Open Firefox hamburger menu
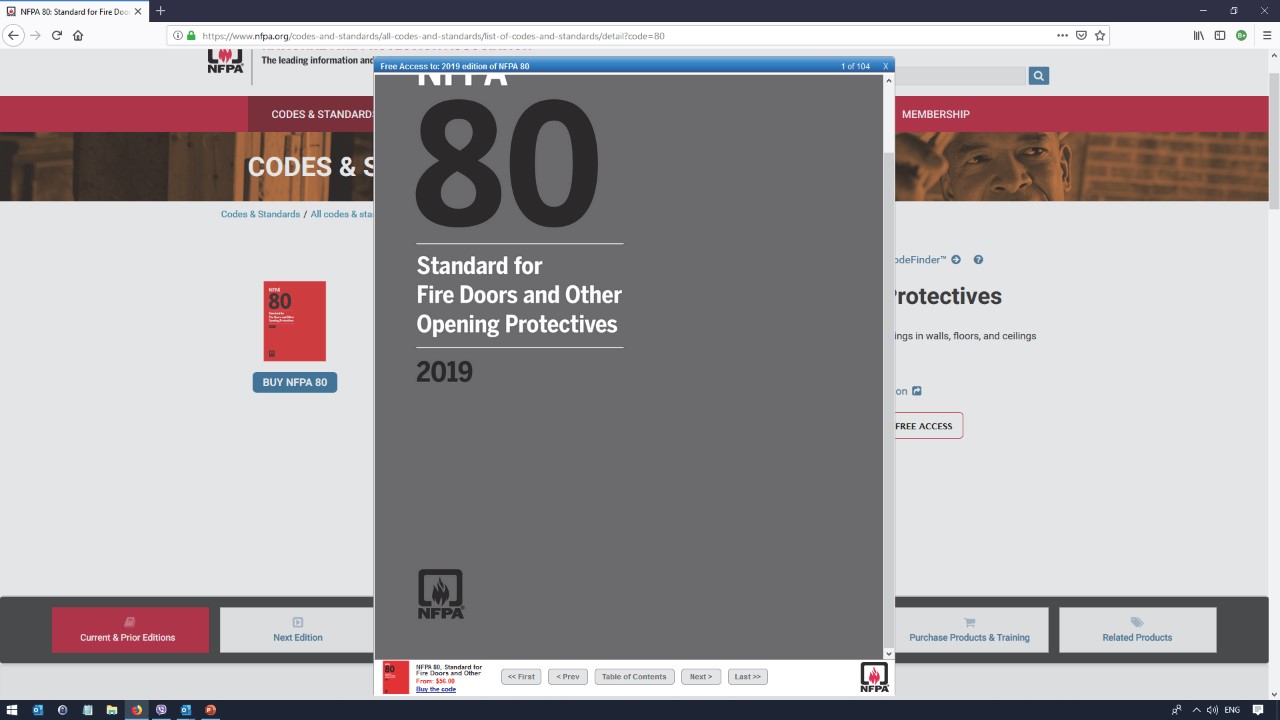 pyautogui.click(x=1267, y=35)
